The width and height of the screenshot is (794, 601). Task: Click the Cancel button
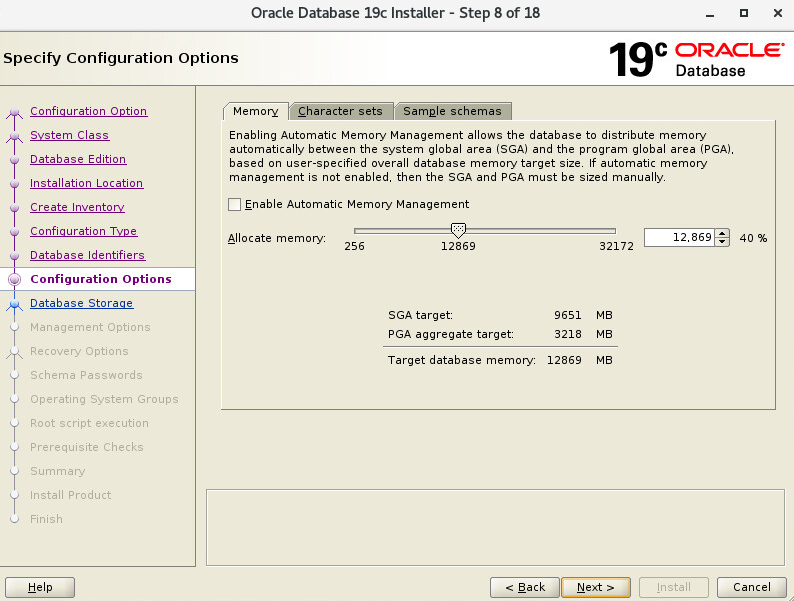coord(751,587)
